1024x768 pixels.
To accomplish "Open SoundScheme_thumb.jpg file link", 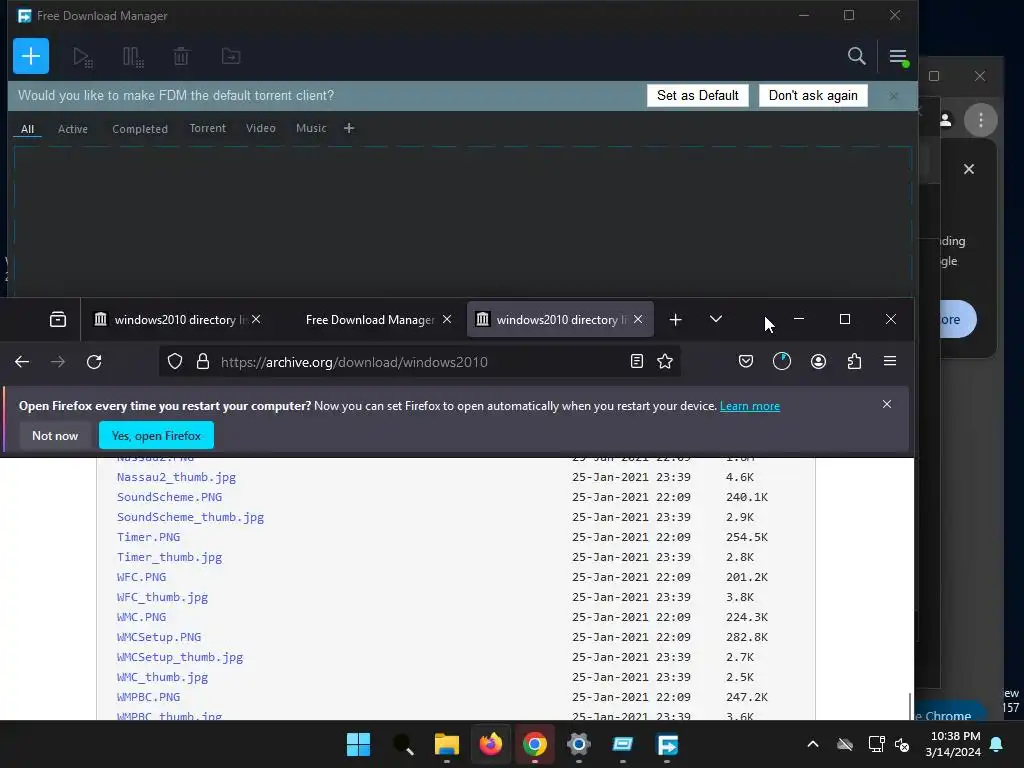I will 190,517.
